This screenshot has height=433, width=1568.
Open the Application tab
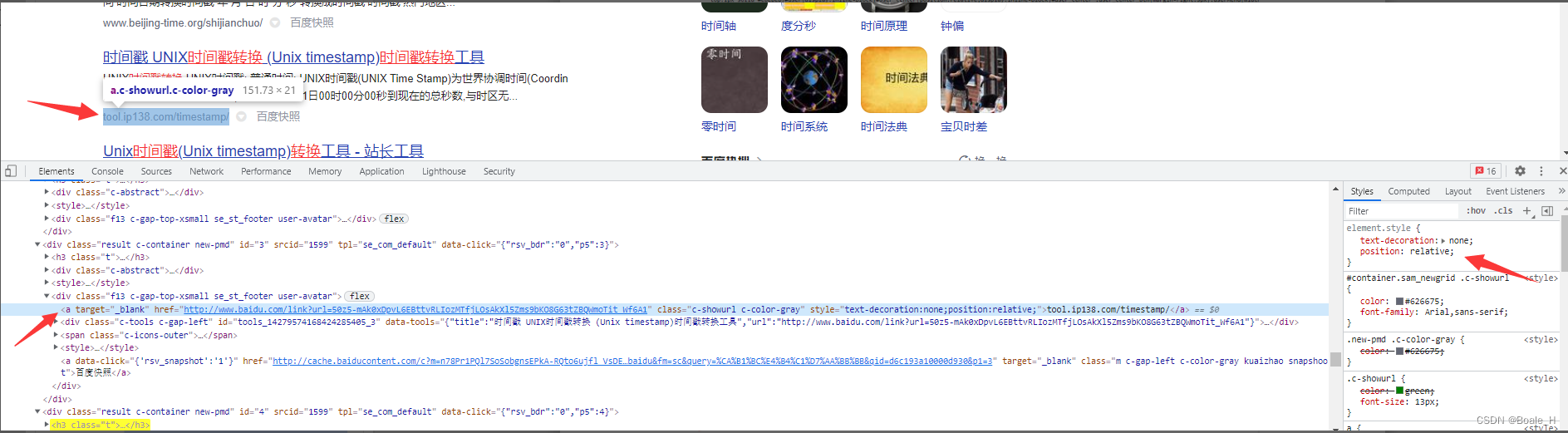pos(381,171)
